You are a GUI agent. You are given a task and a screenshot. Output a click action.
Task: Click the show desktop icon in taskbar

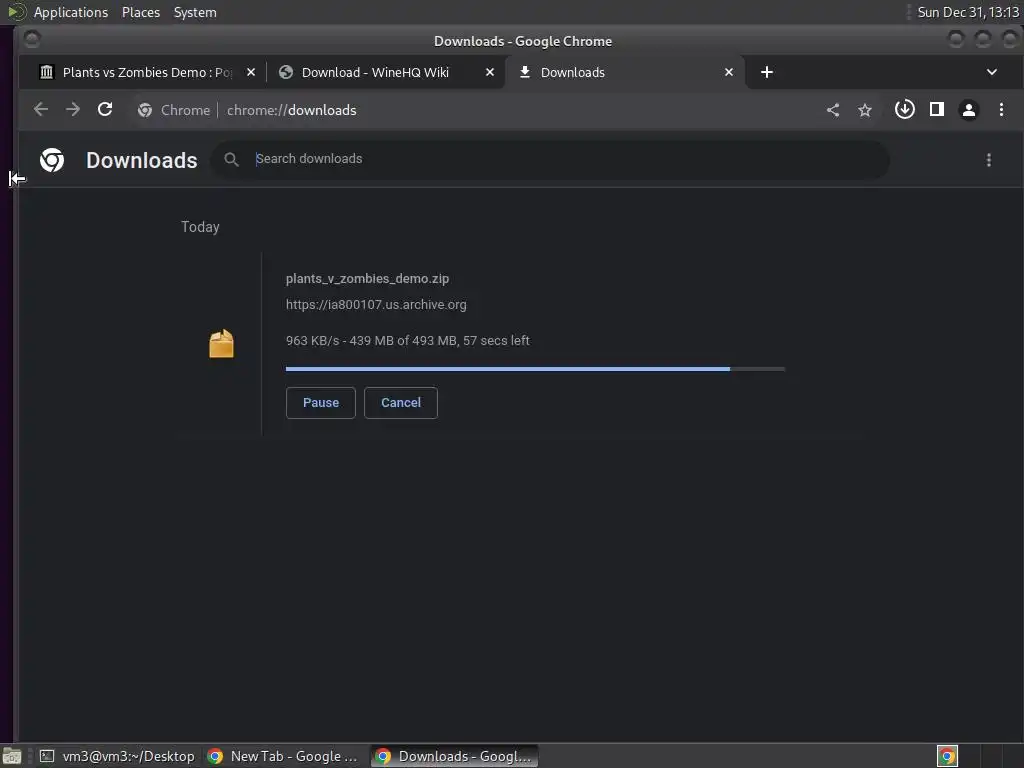pos(12,756)
